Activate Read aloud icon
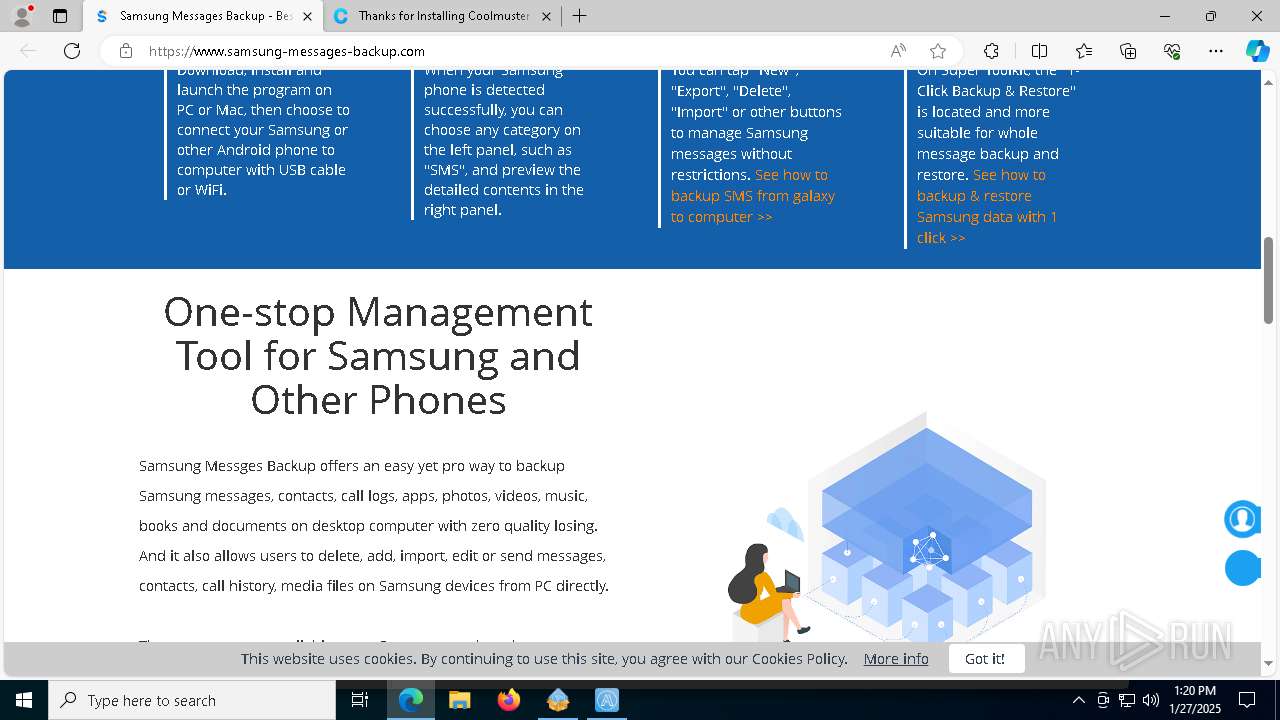Screen dimensions: 1280x720 click(898, 51)
